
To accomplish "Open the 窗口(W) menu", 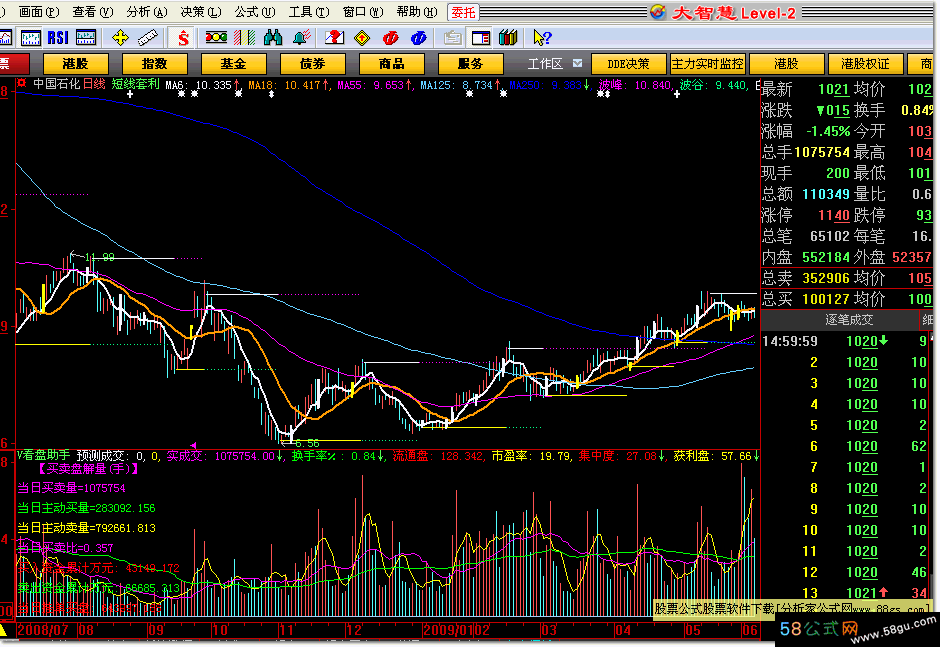I will coord(363,12).
